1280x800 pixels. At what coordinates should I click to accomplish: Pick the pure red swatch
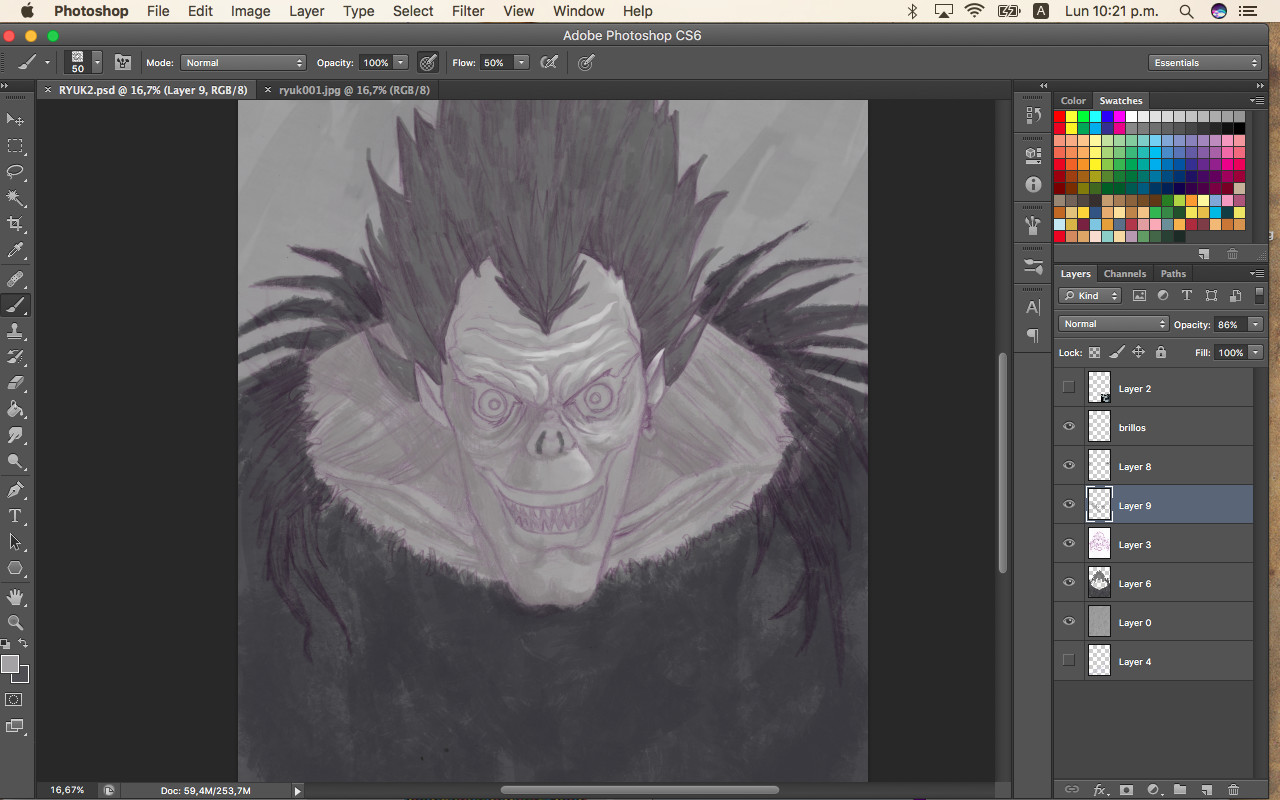pyautogui.click(x=1060, y=117)
